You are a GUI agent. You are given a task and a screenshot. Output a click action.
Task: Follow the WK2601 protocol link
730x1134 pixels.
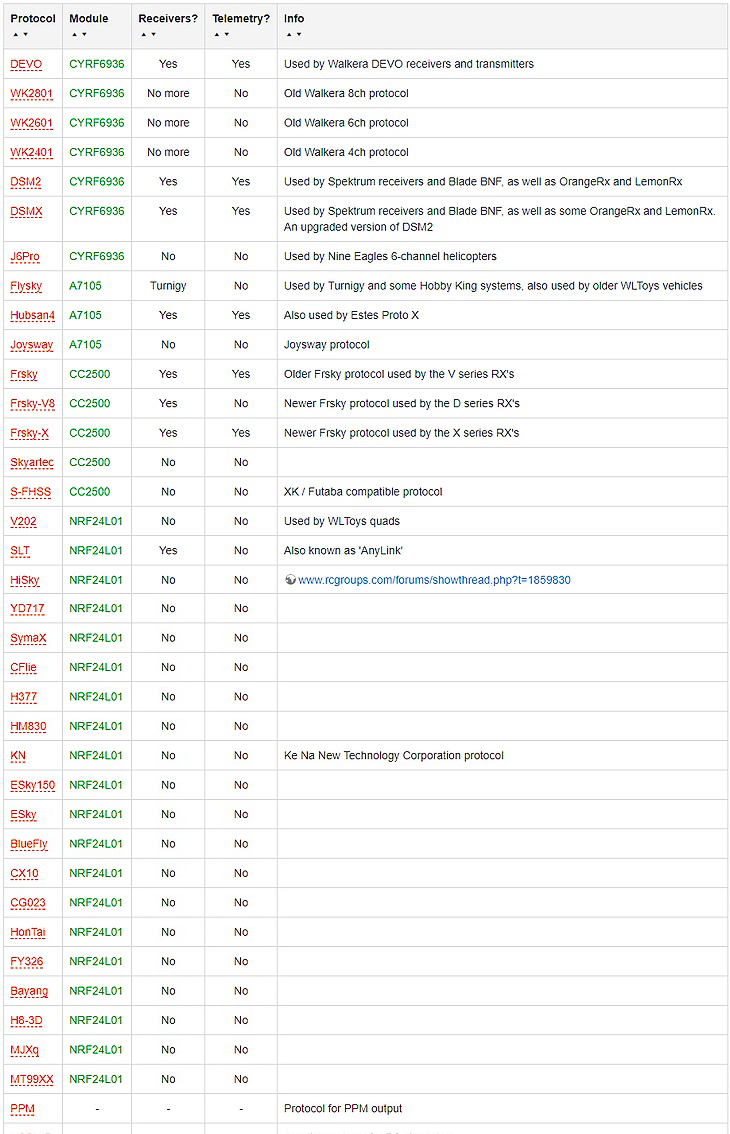32,123
